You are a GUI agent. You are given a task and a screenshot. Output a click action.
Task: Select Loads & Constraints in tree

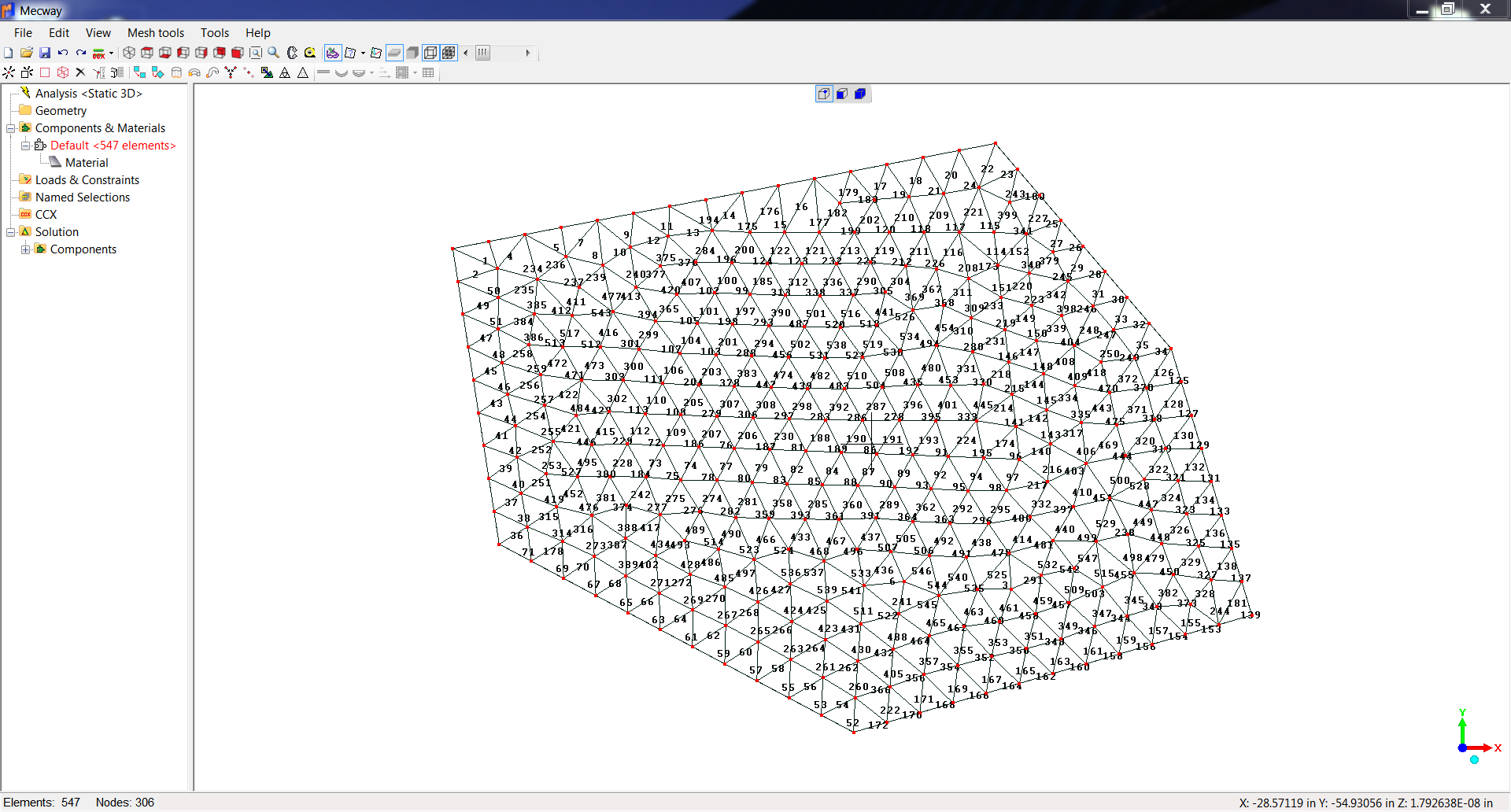(x=87, y=179)
